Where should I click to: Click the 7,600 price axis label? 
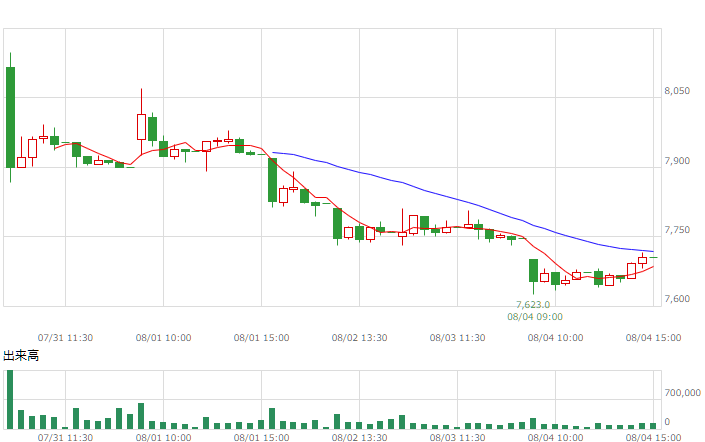pos(677,299)
